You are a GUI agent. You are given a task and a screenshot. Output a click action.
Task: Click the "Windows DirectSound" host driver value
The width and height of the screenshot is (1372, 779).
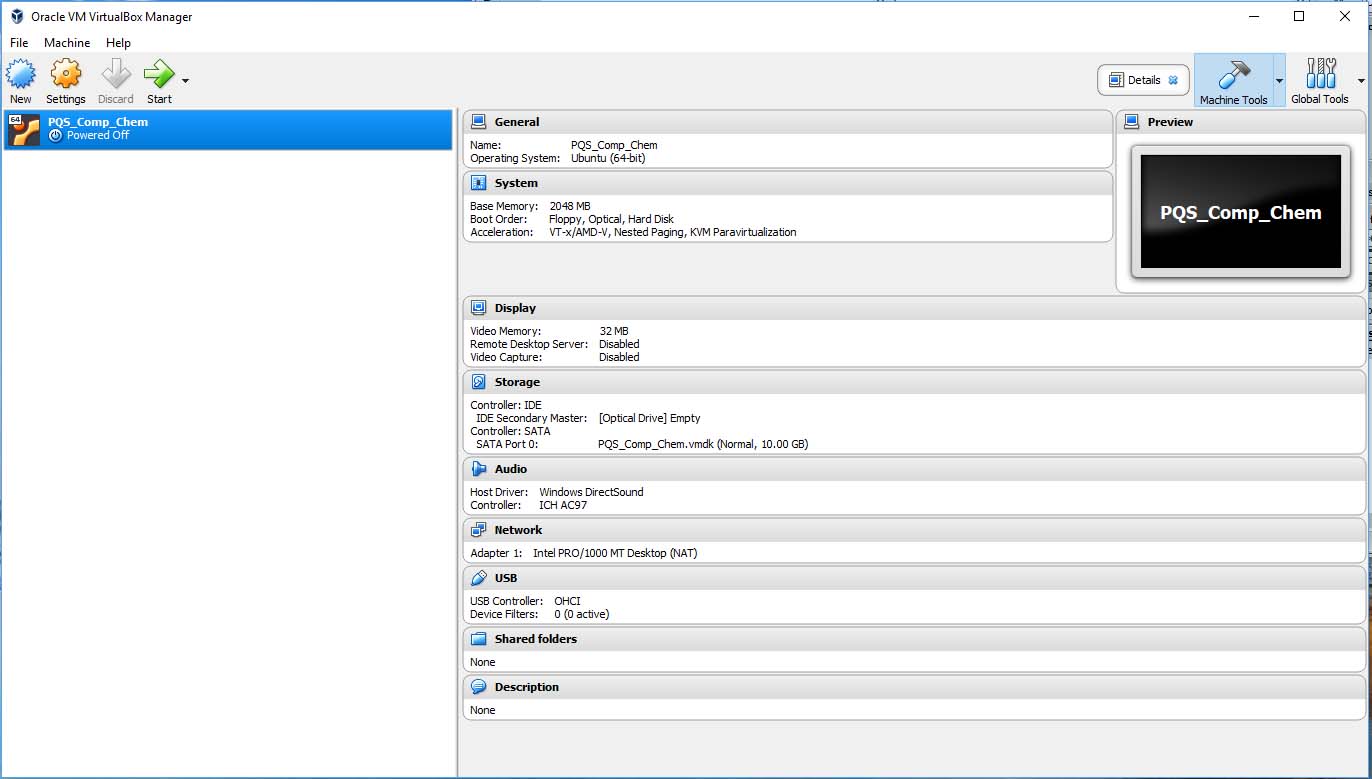591,492
